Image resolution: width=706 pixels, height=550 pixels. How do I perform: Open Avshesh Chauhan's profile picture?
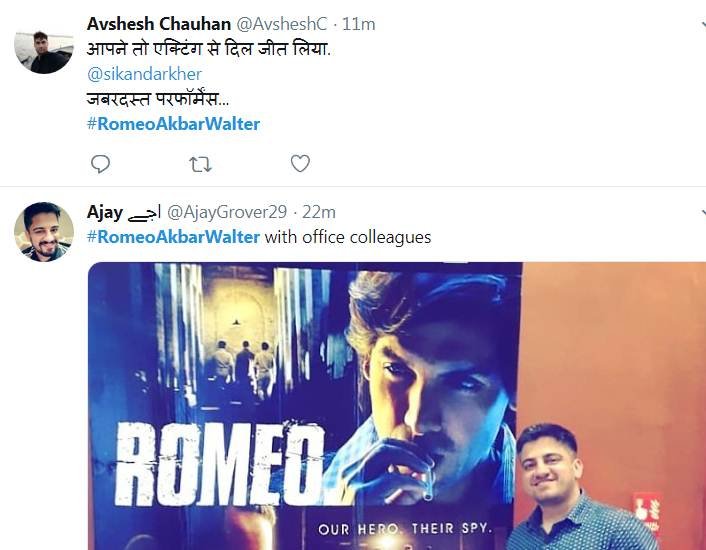click(44, 52)
